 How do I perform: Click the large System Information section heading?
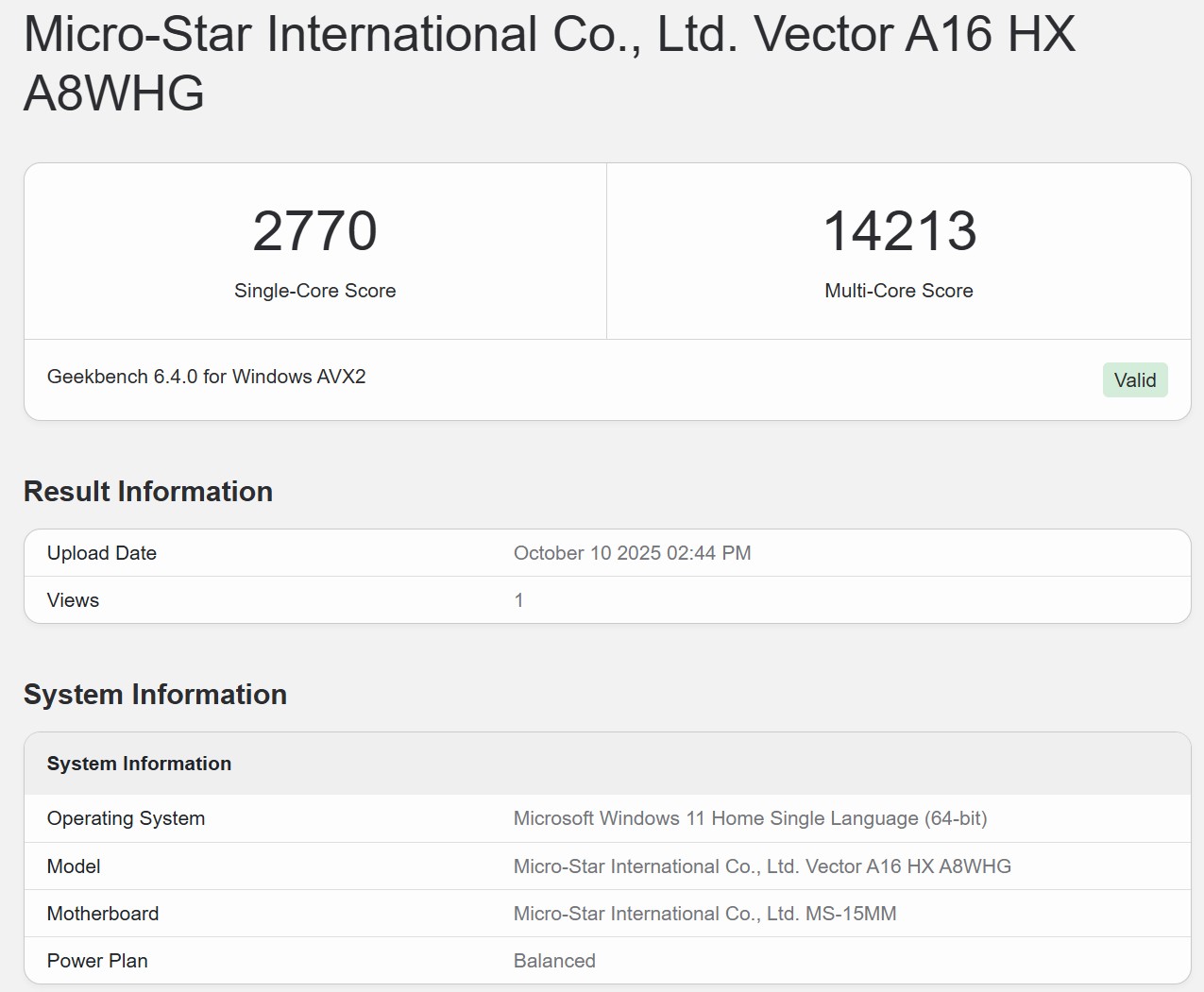155,695
